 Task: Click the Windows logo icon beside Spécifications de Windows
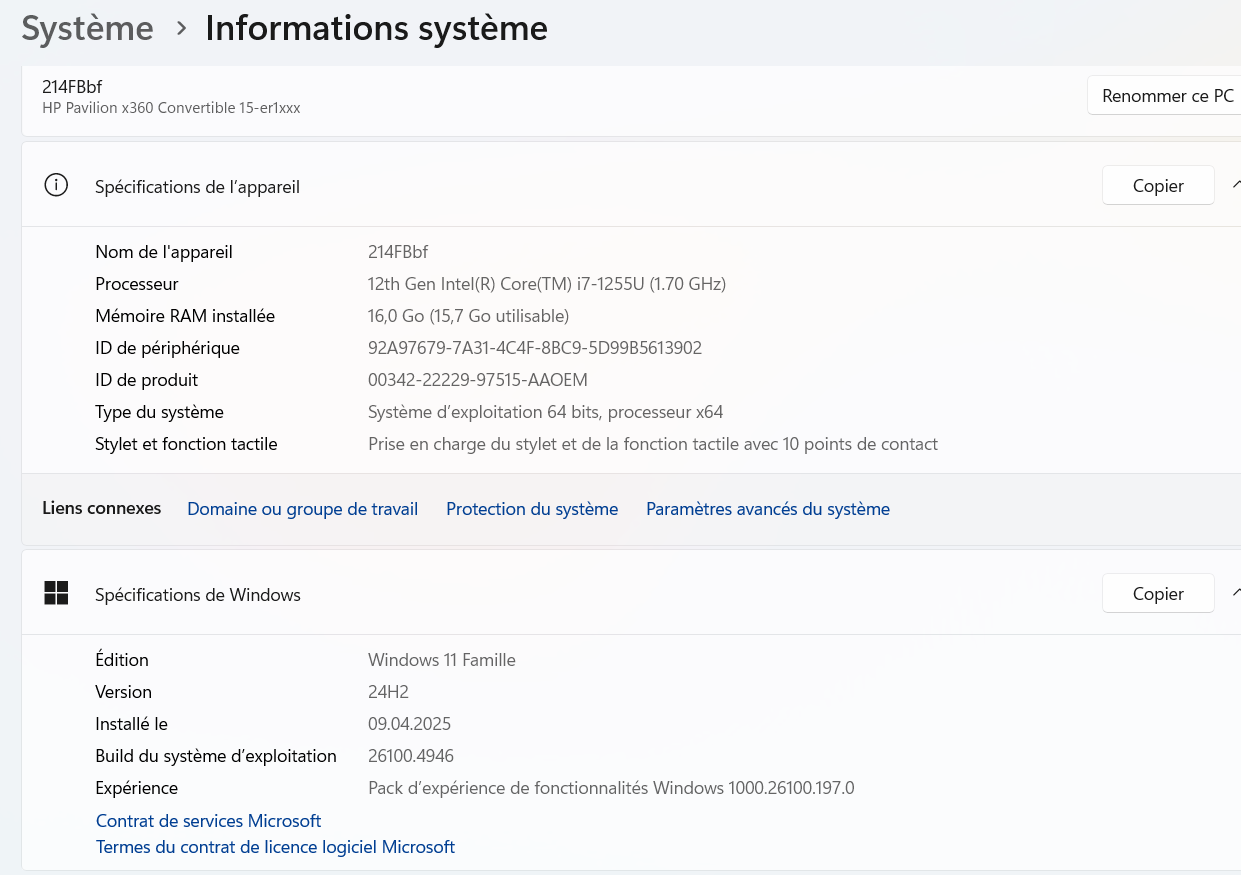point(56,593)
